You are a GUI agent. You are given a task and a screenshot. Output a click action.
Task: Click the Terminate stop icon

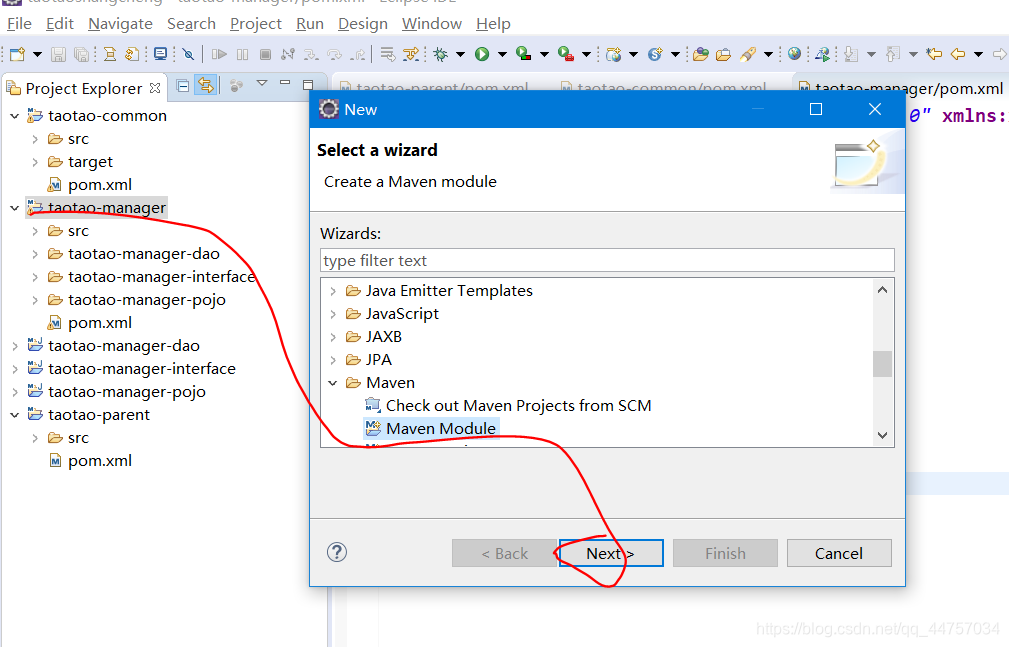tap(265, 54)
